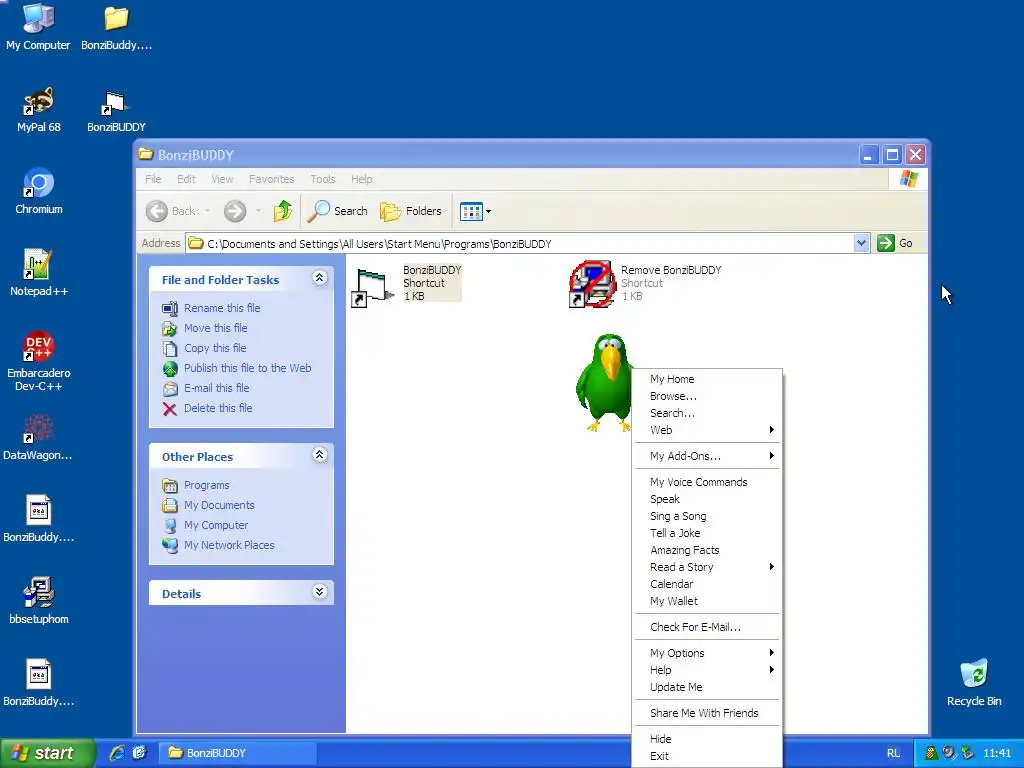This screenshot has width=1024, height=768.
Task: Open the Recycle Bin
Action: click(974, 682)
